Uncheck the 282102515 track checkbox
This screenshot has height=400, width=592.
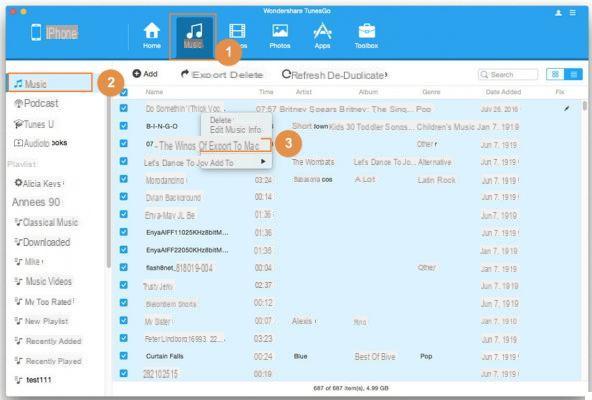click(123, 373)
